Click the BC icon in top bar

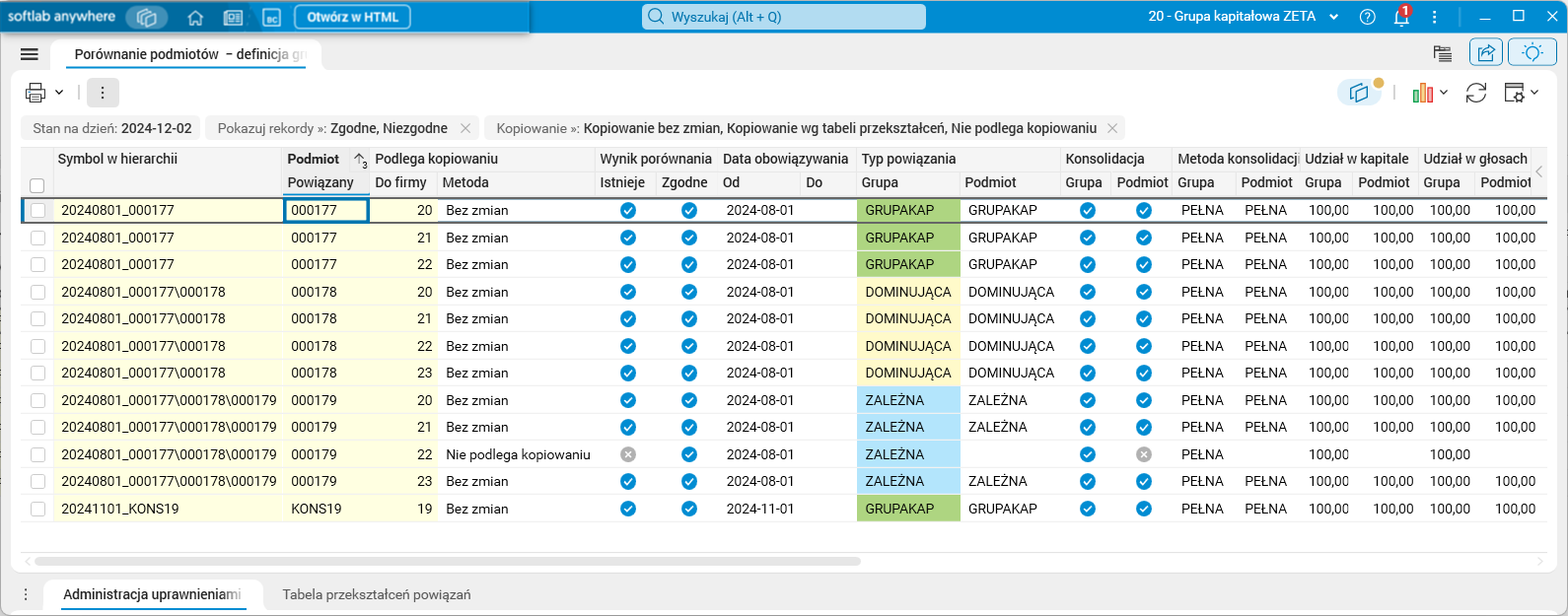[271, 18]
